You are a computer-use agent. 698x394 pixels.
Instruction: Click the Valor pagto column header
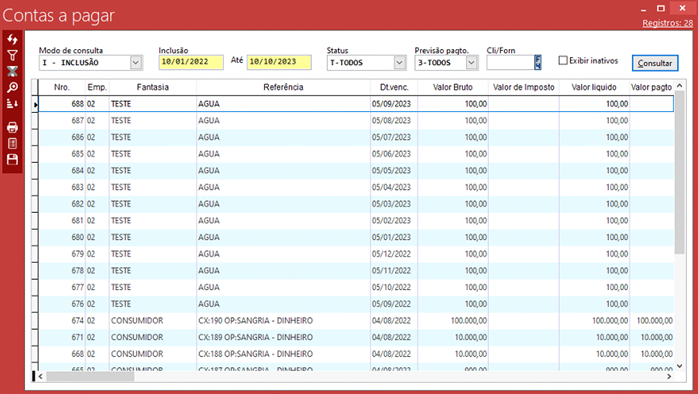pos(651,87)
